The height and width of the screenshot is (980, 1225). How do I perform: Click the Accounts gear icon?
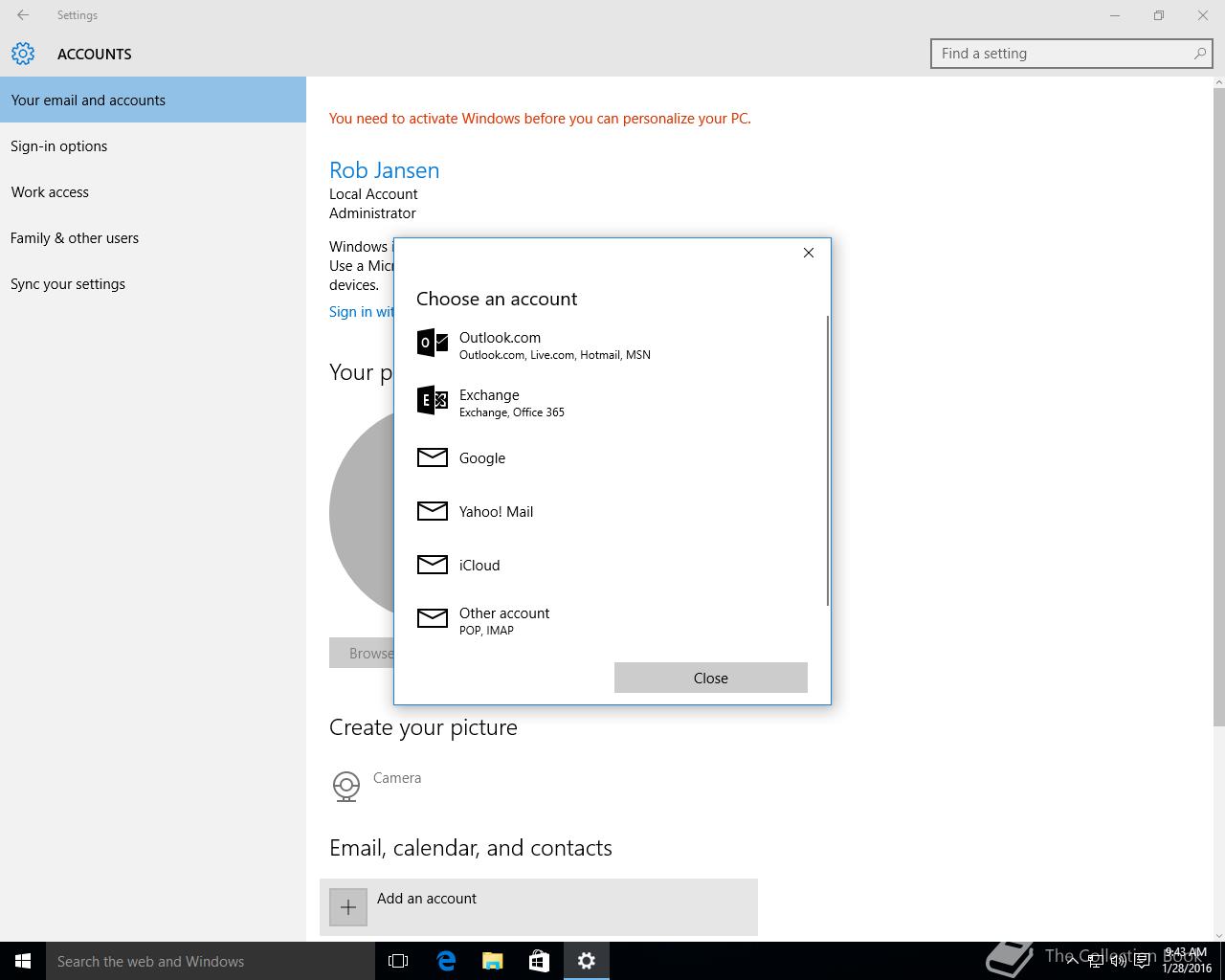(x=23, y=54)
